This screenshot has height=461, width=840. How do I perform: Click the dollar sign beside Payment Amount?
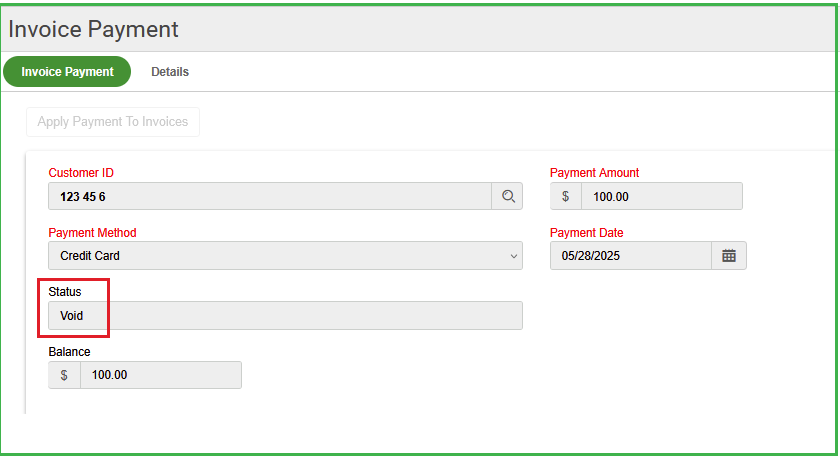[565, 196]
